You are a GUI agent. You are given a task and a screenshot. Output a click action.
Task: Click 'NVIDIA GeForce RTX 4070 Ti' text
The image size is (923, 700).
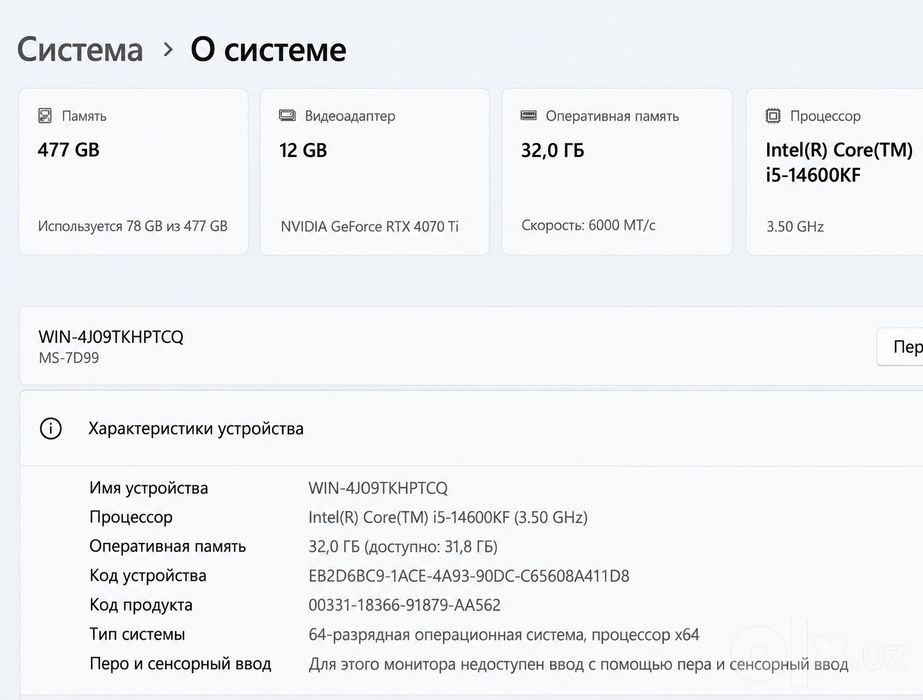(x=370, y=227)
